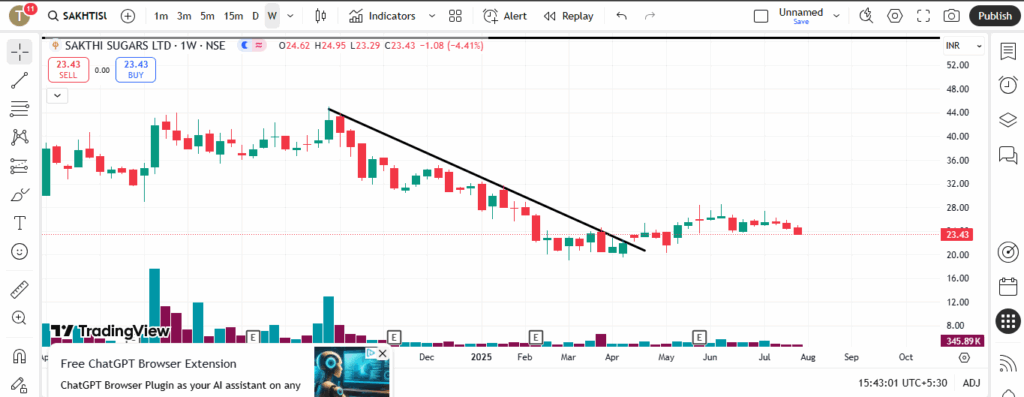
Task: Undo the last chart action
Action: tap(622, 16)
